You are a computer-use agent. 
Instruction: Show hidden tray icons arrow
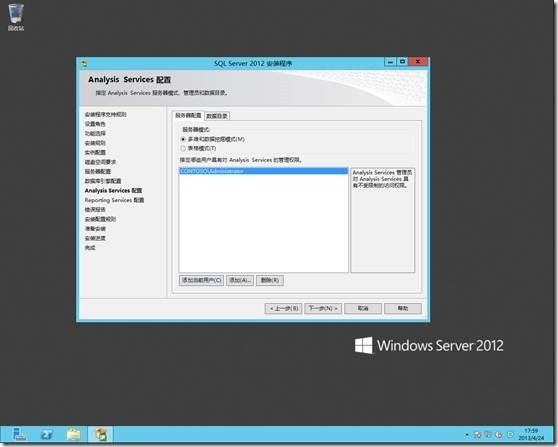[467, 435]
